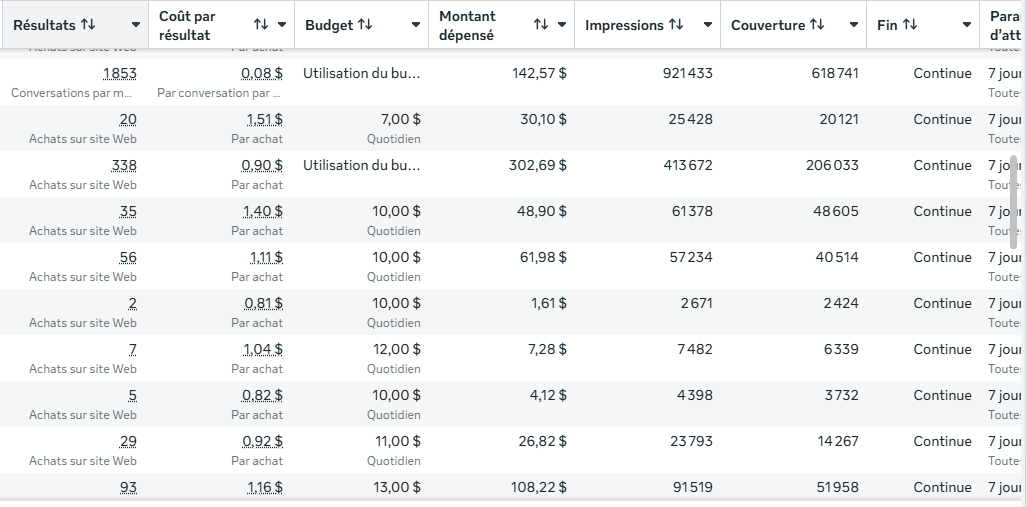Sort the Fin column arrows icon
Image resolution: width=1027 pixels, height=507 pixels.
pos(910,25)
